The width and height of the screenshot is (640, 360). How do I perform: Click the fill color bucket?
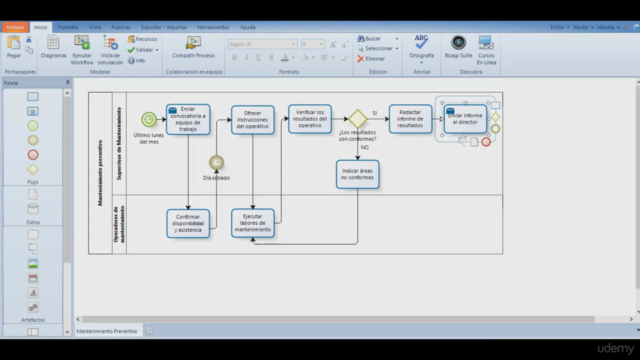point(304,58)
